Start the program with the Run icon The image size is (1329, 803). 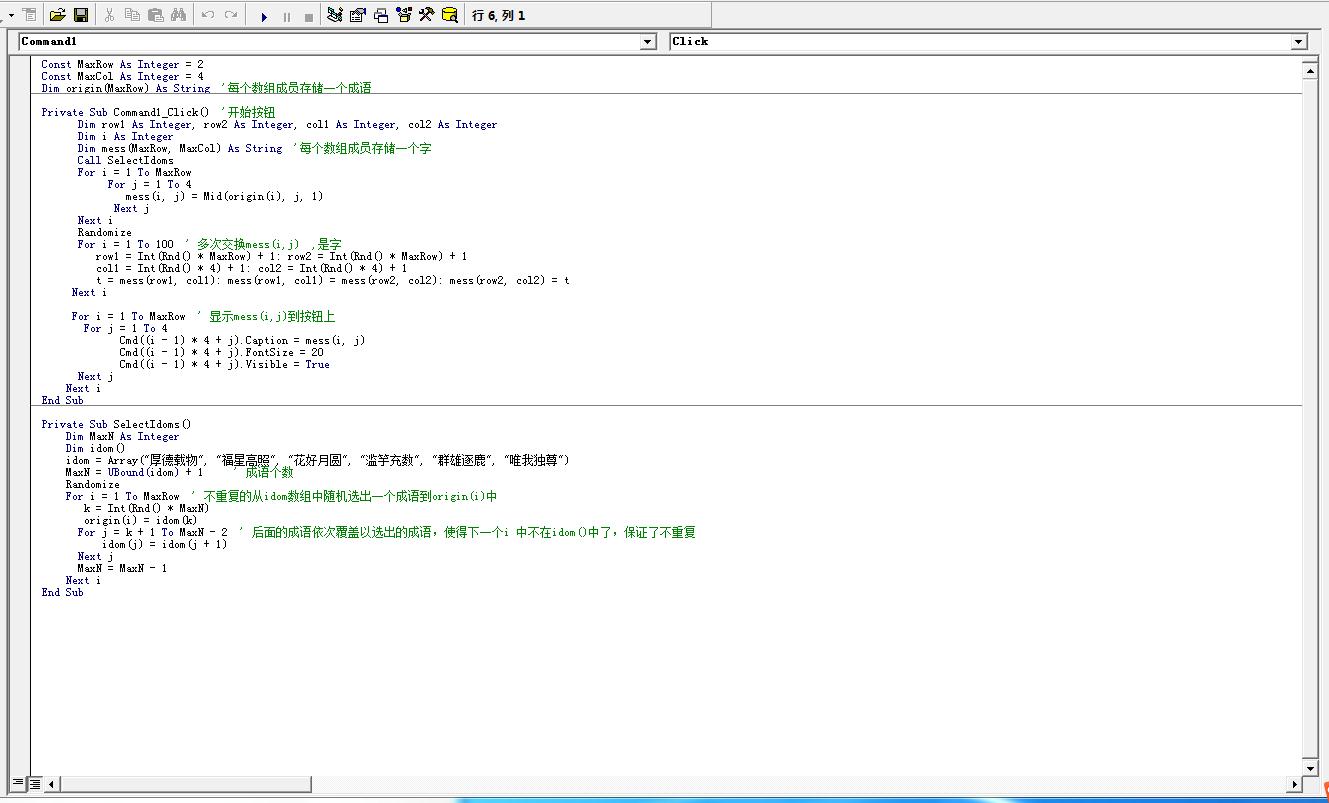(264, 16)
